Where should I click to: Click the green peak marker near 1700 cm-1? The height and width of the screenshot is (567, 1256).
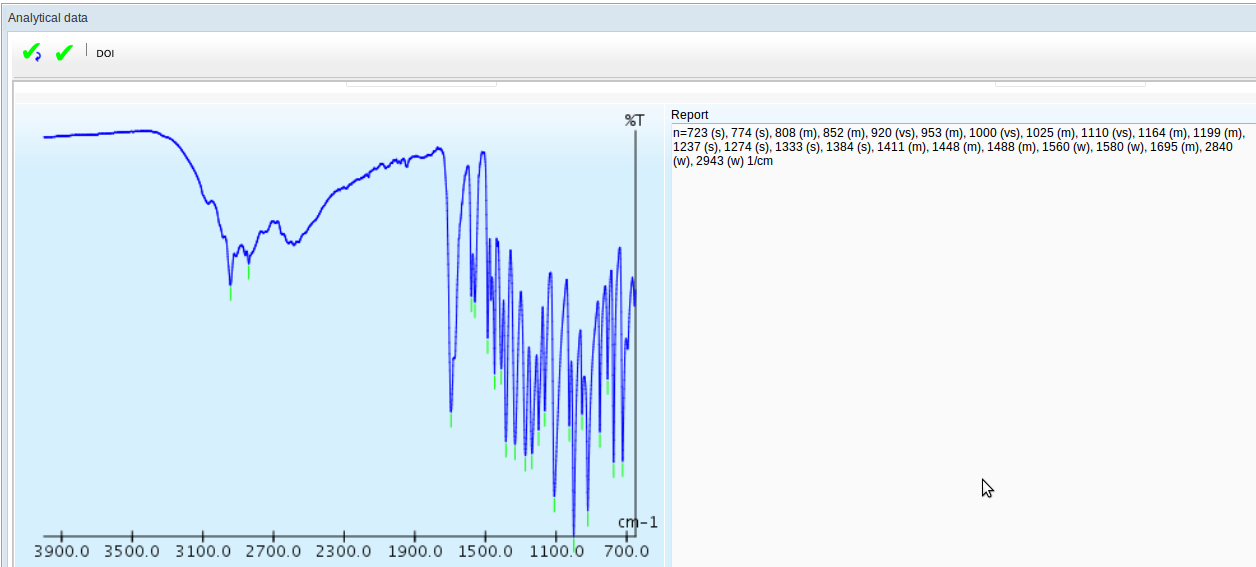coord(451,420)
